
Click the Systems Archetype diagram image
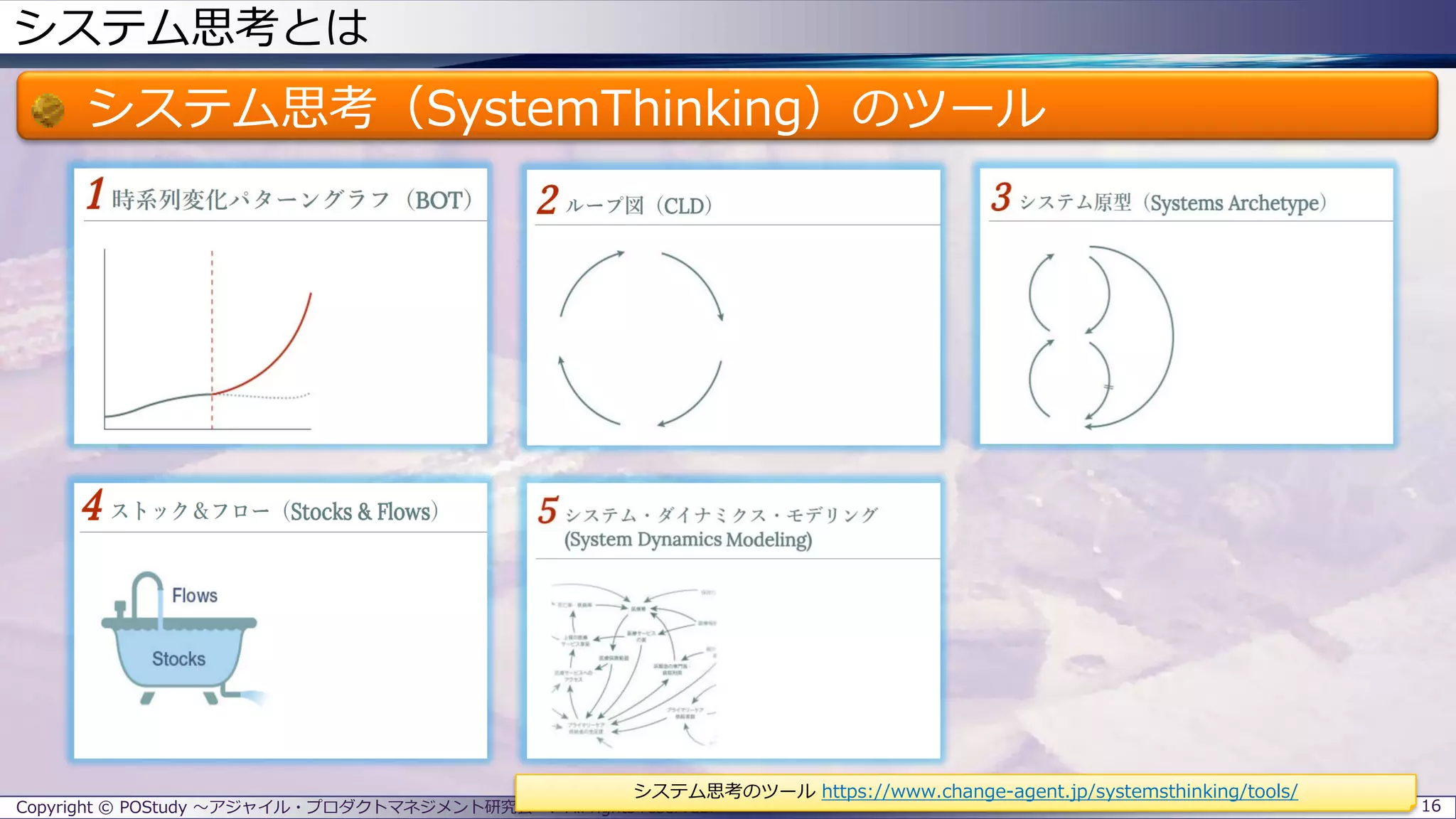1101,337
